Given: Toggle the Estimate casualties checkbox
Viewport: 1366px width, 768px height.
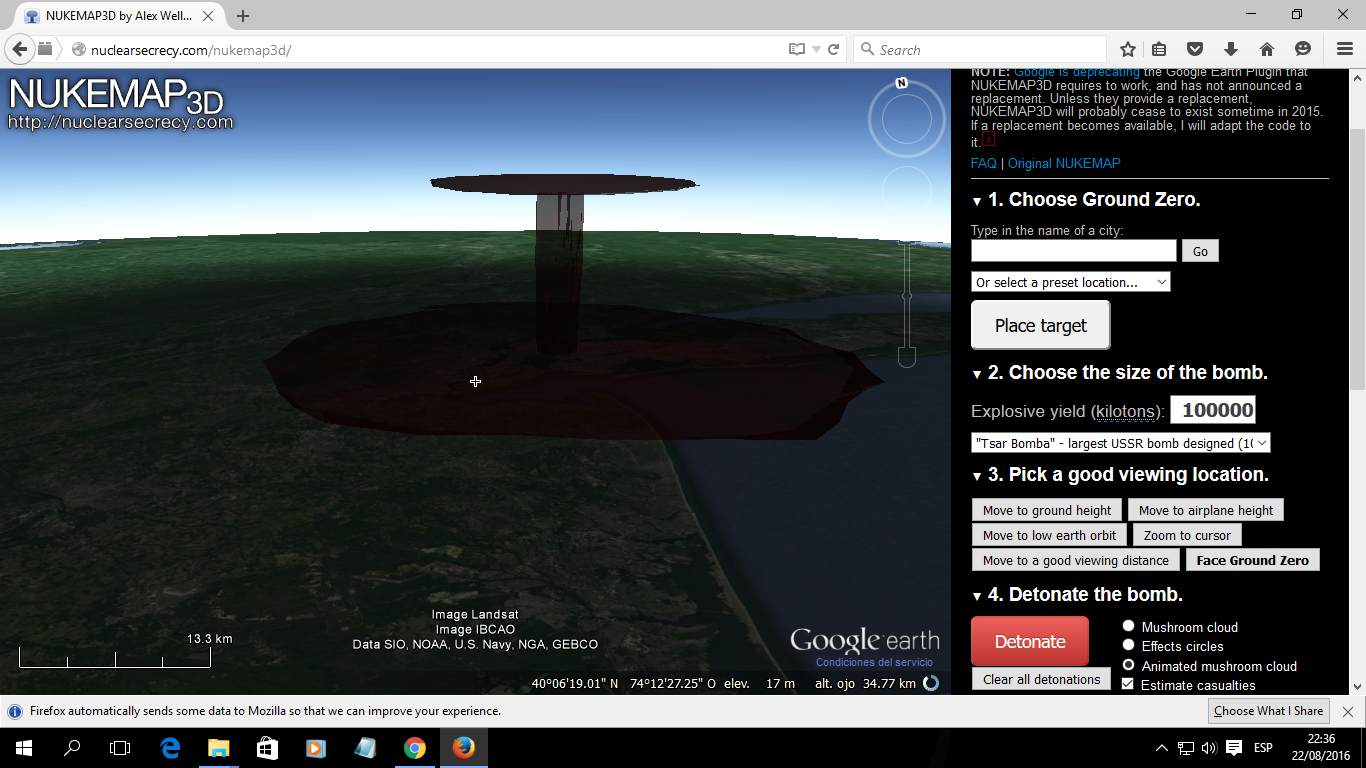Looking at the screenshot, I should [x=1129, y=684].
